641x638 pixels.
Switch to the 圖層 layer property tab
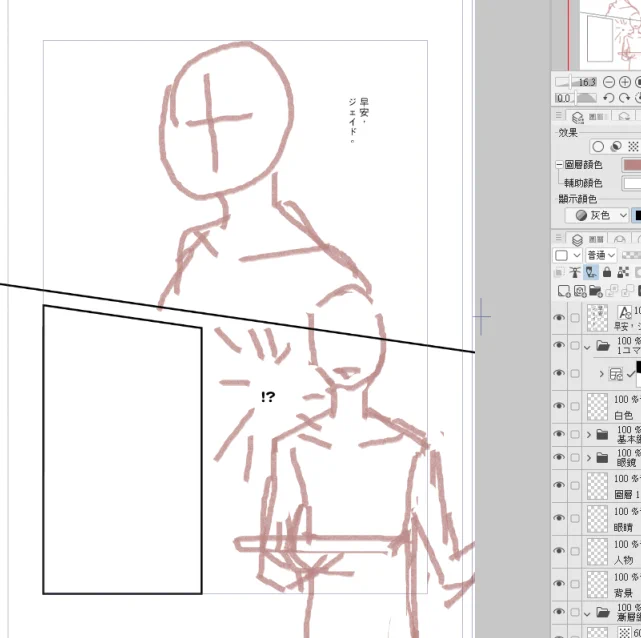pyautogui.click(x=589, y=117)
